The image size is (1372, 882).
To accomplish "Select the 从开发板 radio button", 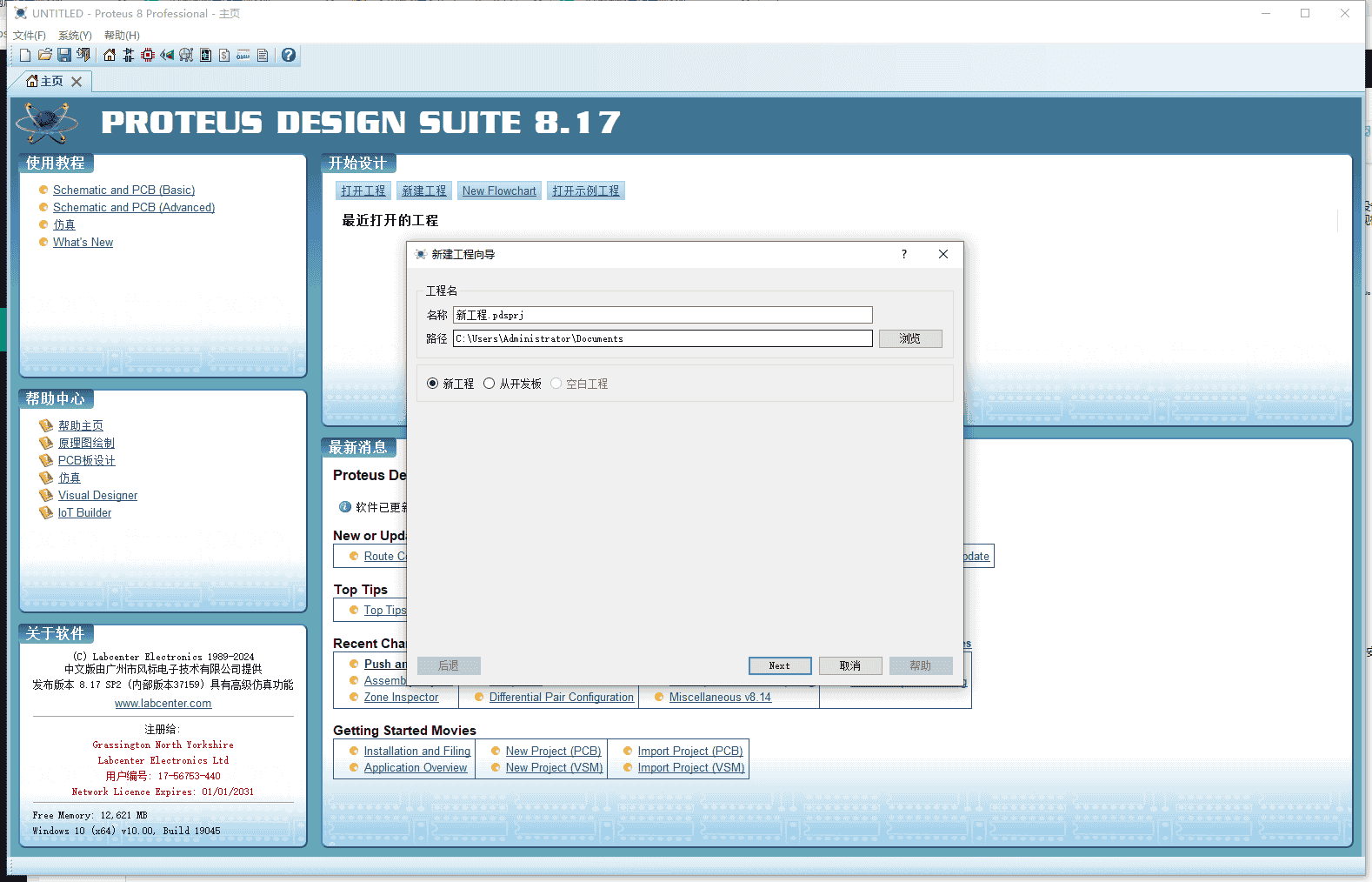I will (x=490, y=384).
